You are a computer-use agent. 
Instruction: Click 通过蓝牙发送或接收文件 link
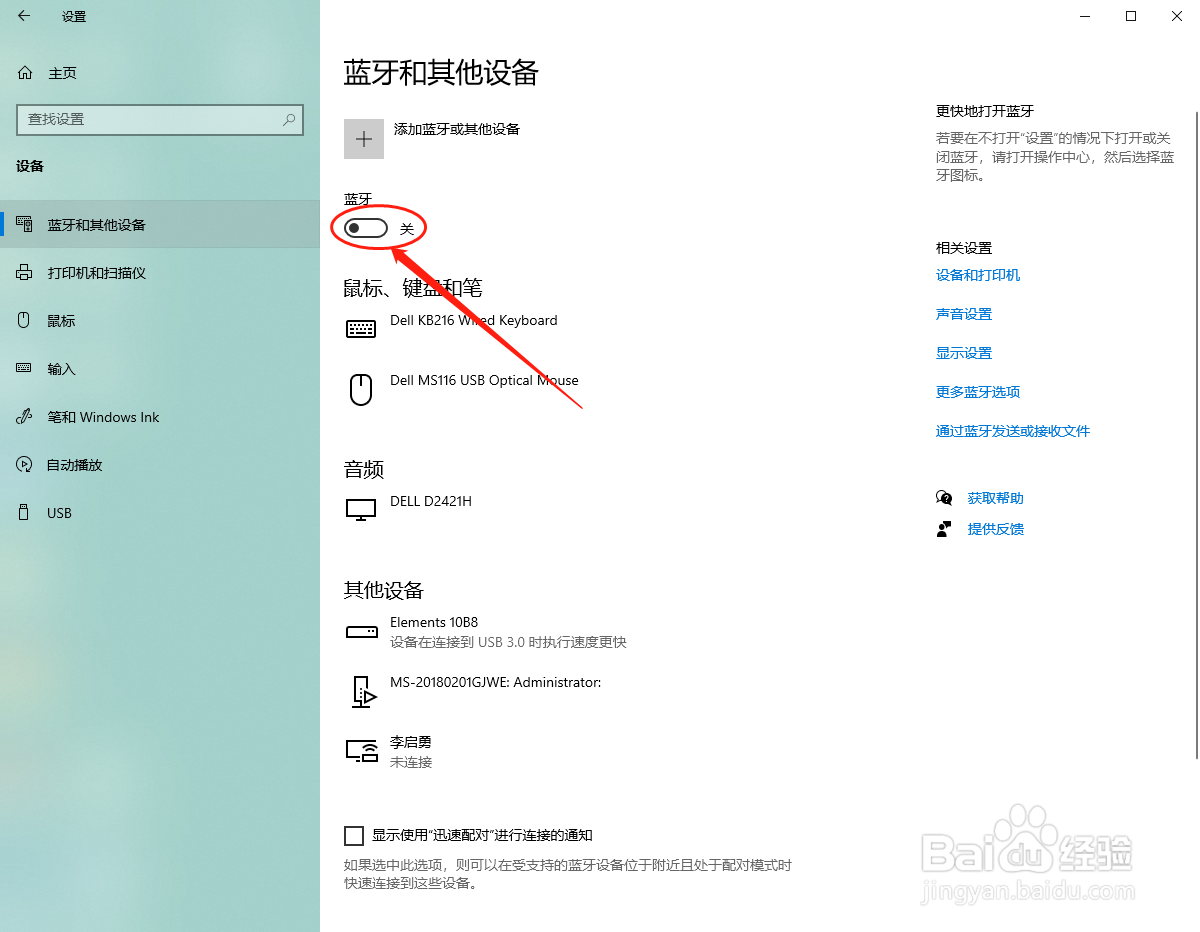pyautogui.click(x=1013, y=430)
